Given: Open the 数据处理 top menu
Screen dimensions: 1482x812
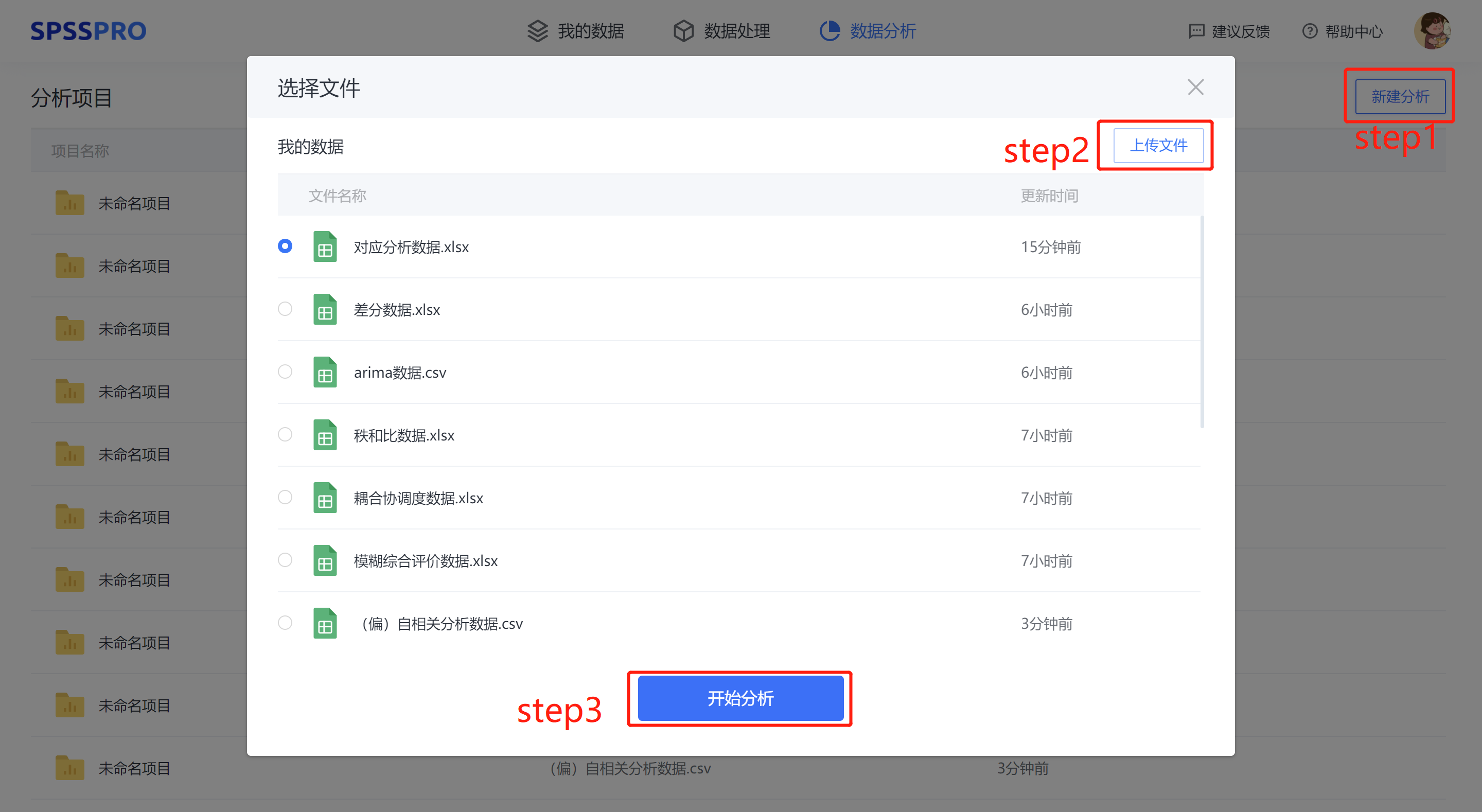Looking at the screenshot, I should pyautogui.click(x=722, y=31).
